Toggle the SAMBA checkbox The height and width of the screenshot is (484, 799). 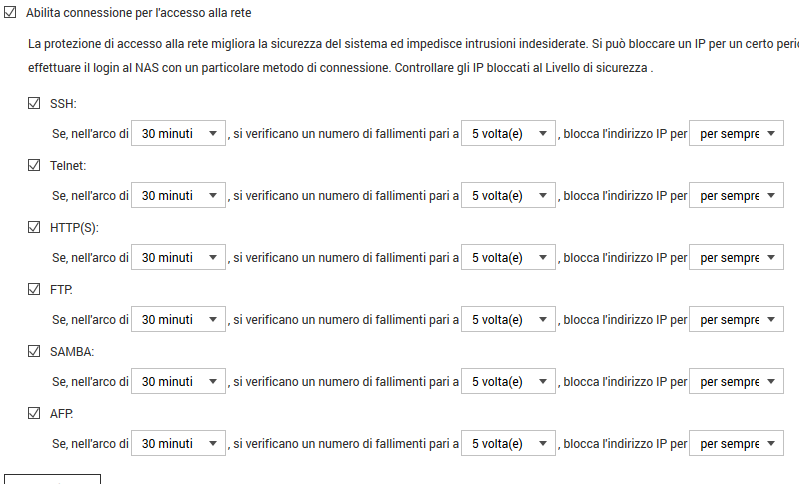(35, 351)
